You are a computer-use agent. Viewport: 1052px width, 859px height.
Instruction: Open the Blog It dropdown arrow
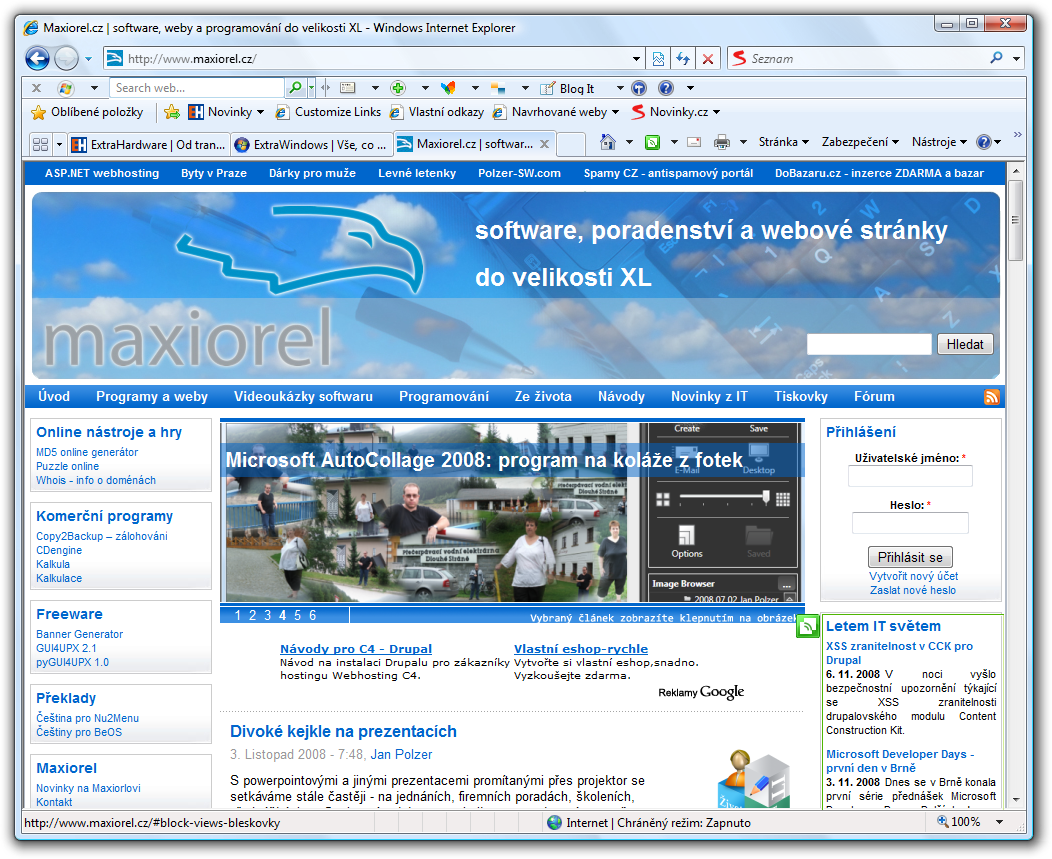click(620, 88)
